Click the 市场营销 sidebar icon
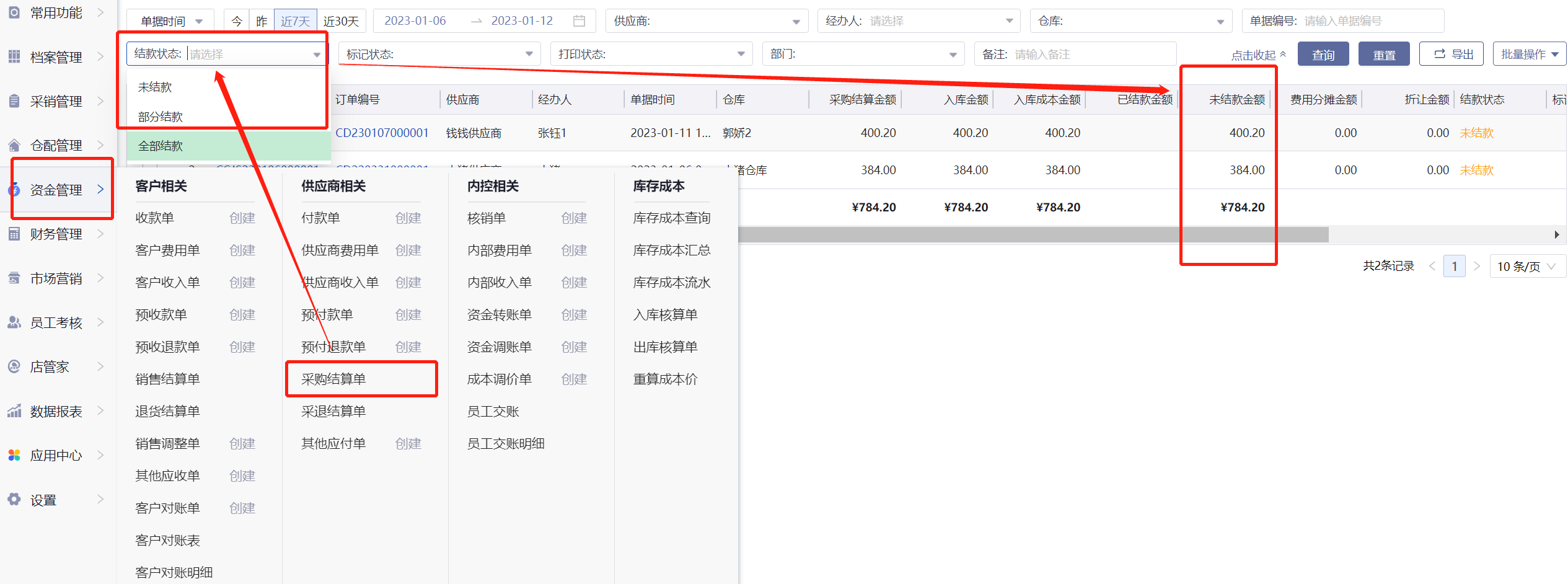 point(14,279)
